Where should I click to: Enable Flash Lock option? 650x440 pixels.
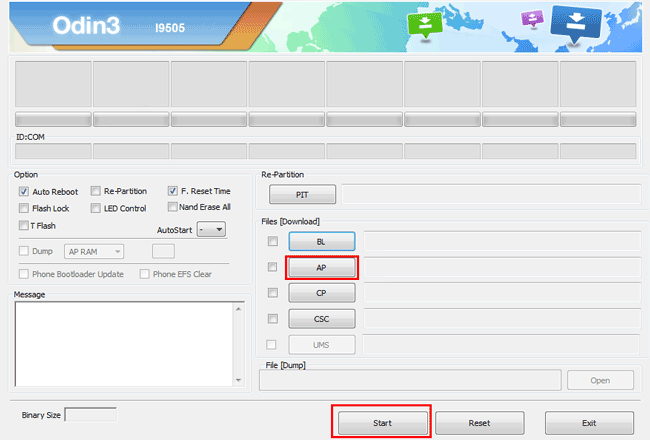coord(24,208)
